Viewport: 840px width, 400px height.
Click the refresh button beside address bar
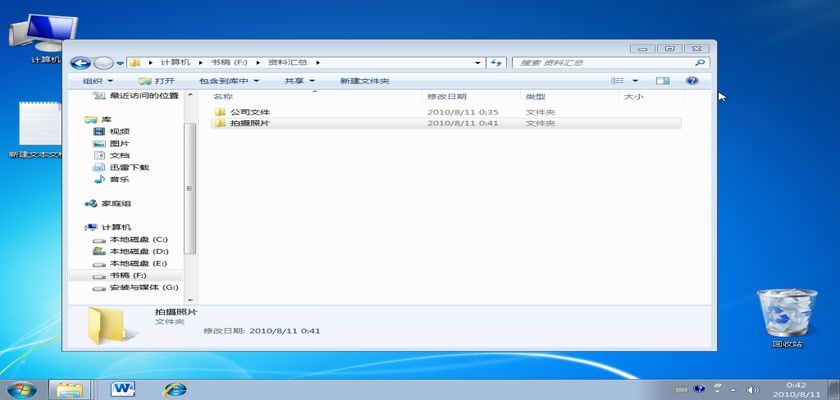coord(496,62)
